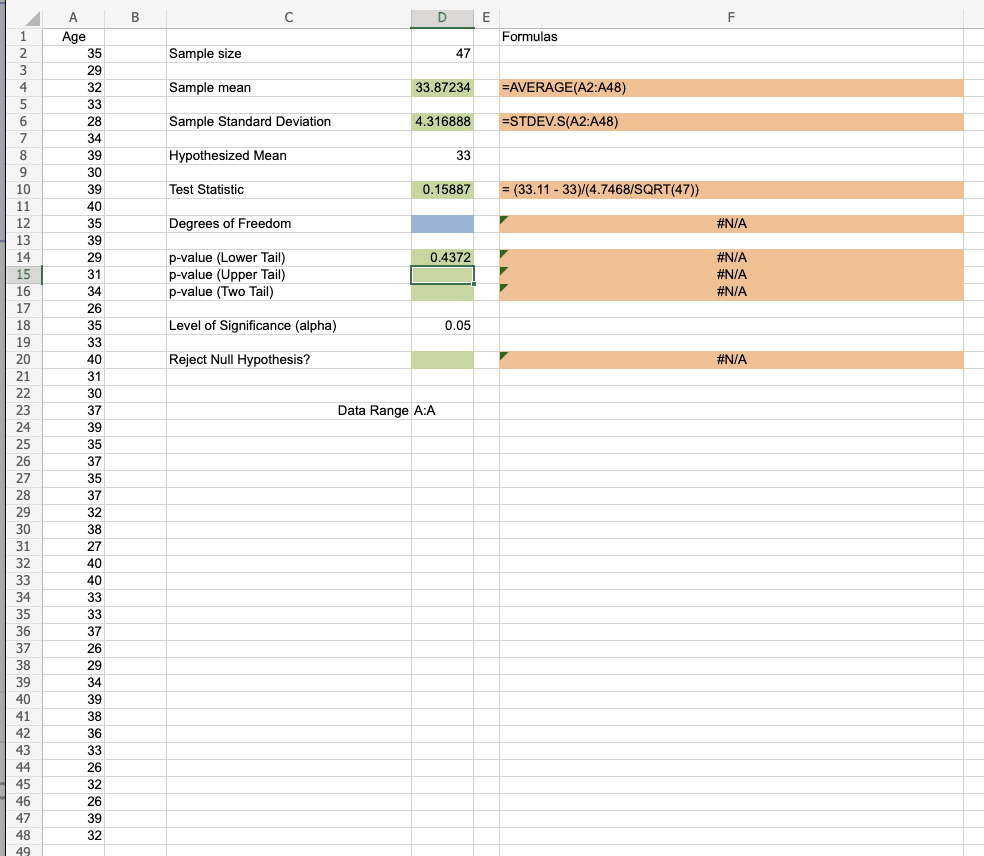Click the select-all corner triangle
The height and width of the screenshot is (856, 984).
pos(32,18)
